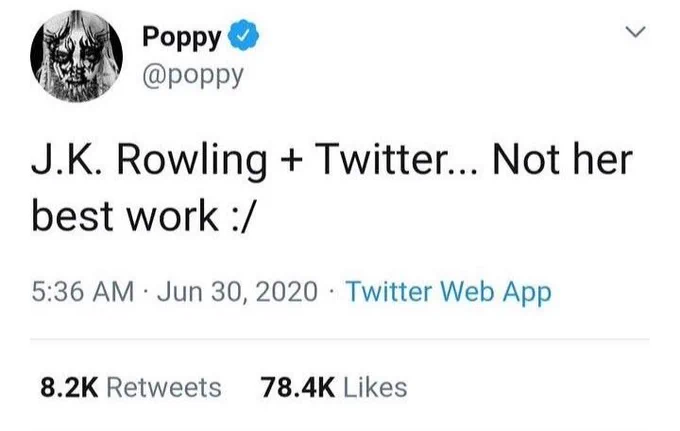Click the word Twitter... in tweet body

coord(395,159)
